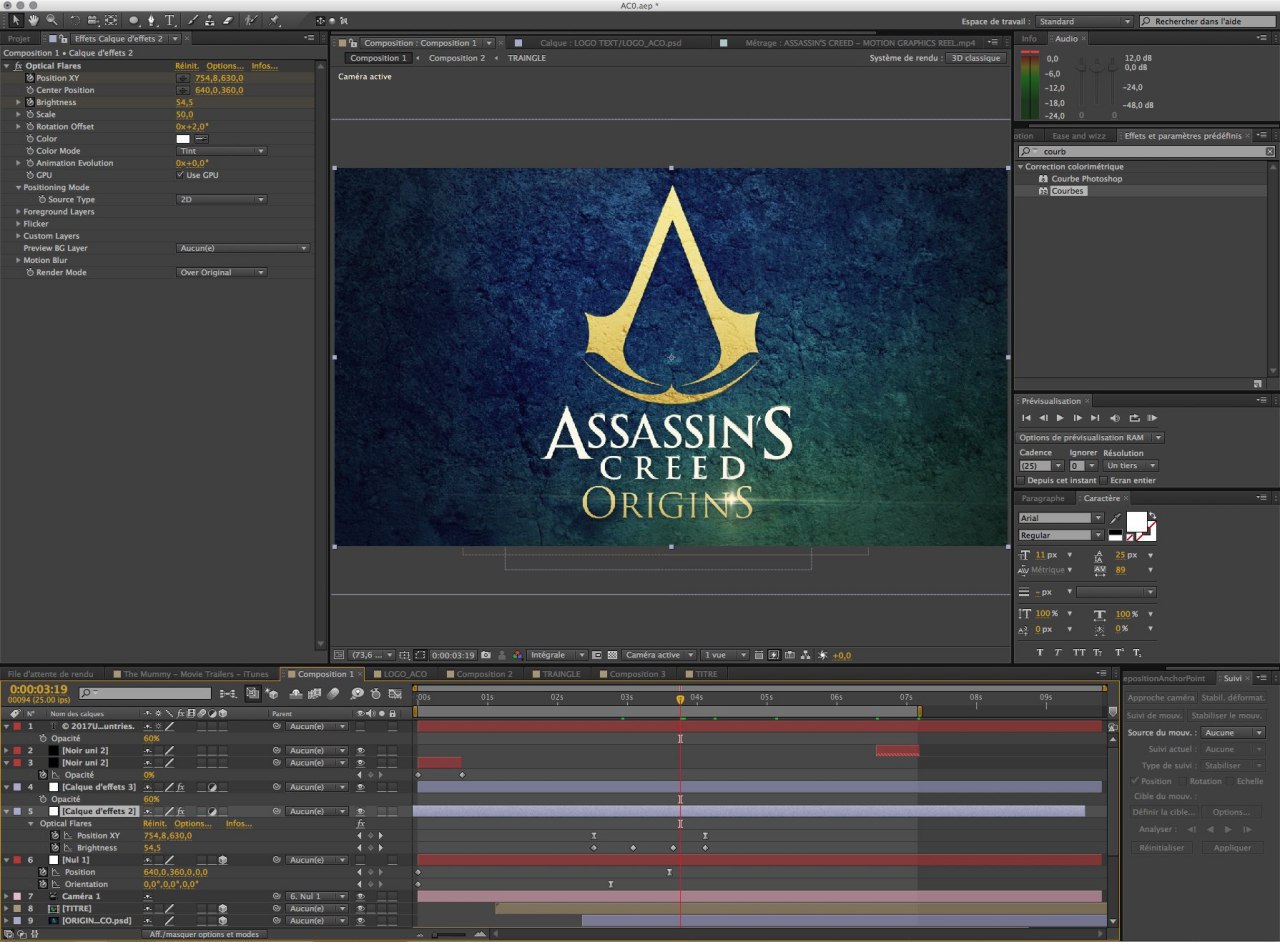Screen dimensions: 1280x942
Task: Toggle the Use GPU checkbox
Action: pyautogui.click(x=180, y=175)
